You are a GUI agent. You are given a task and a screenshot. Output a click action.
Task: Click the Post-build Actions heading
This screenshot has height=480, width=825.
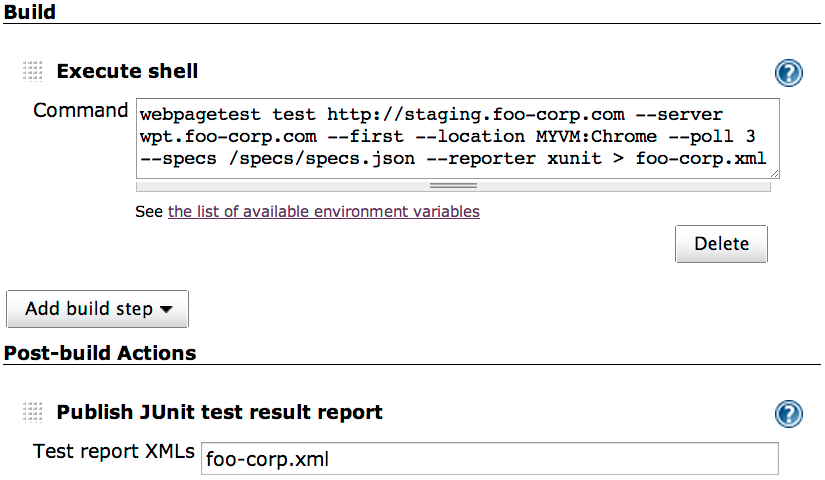100,353
